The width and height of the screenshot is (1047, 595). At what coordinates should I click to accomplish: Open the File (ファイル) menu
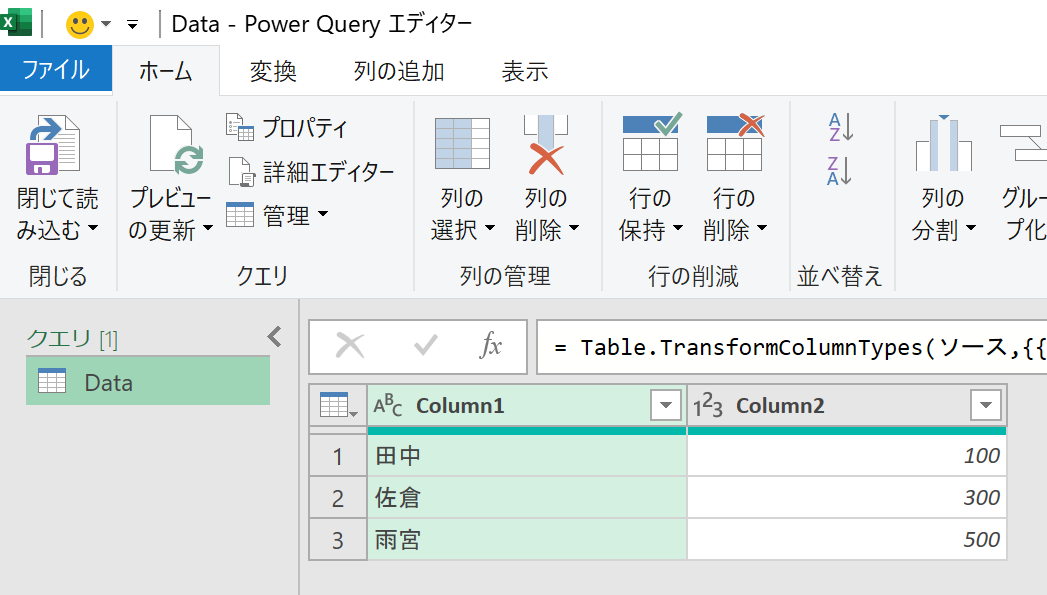pyautogui.click(x=56, y=70)
